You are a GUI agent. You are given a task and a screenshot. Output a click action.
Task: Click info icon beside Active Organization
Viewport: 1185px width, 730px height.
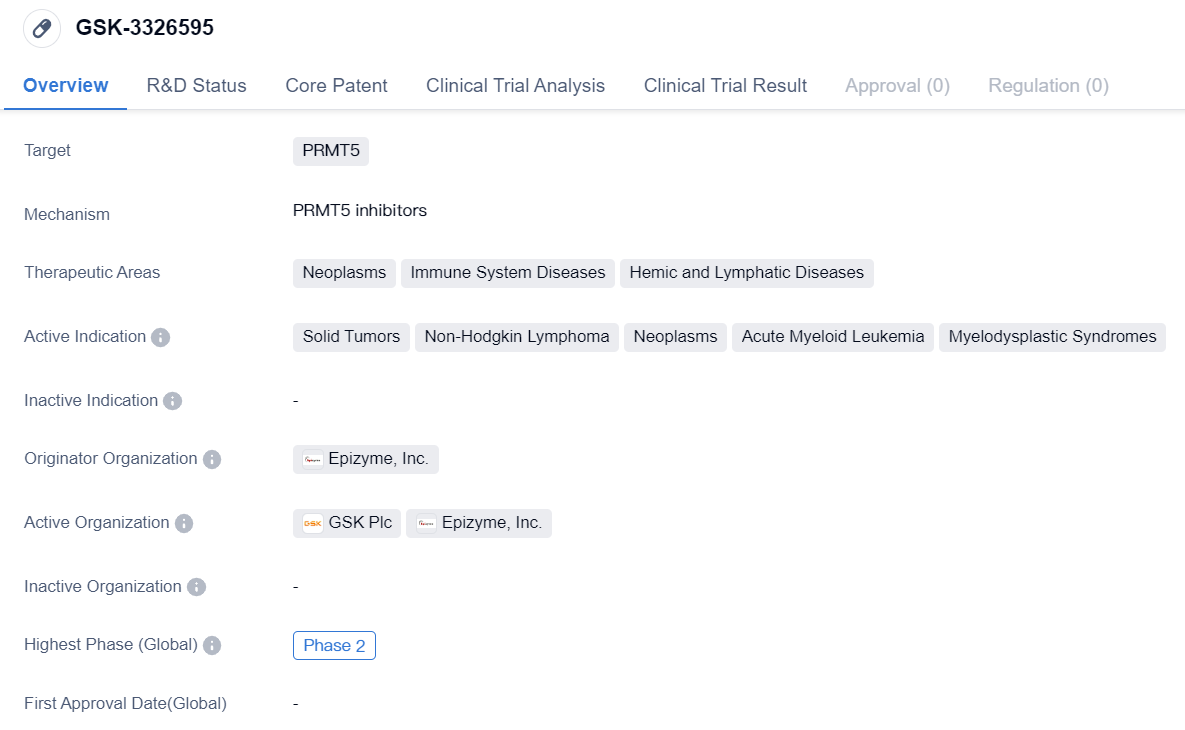[184, 523]
